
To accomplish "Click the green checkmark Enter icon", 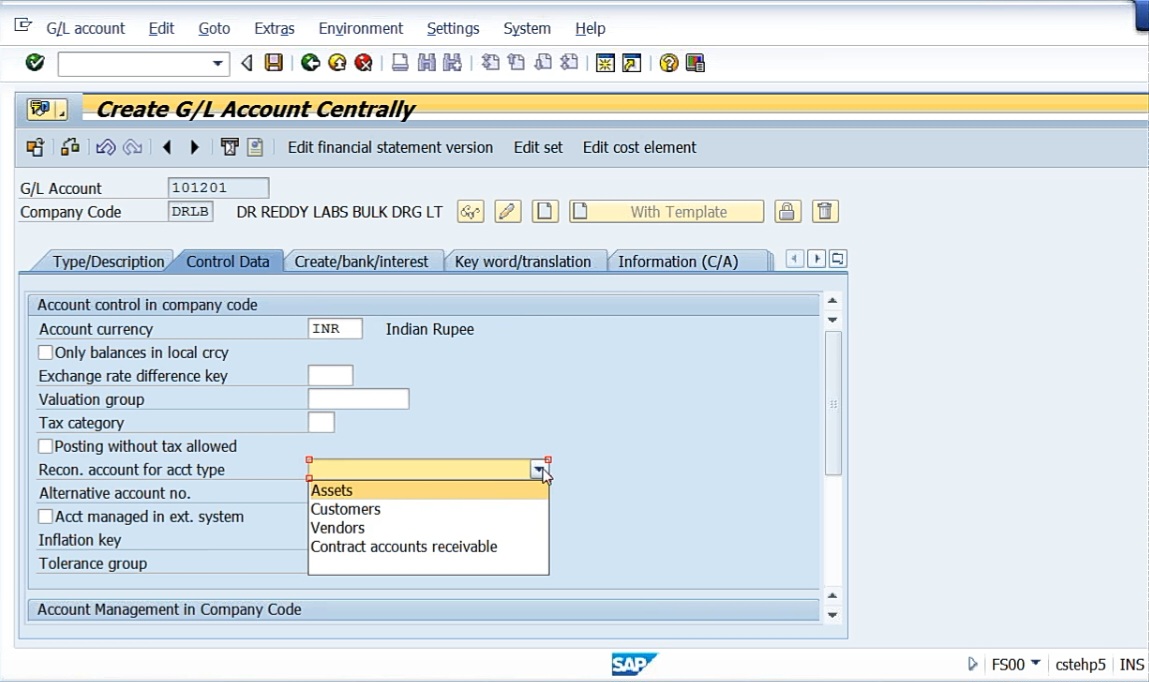I will [34, 63].
